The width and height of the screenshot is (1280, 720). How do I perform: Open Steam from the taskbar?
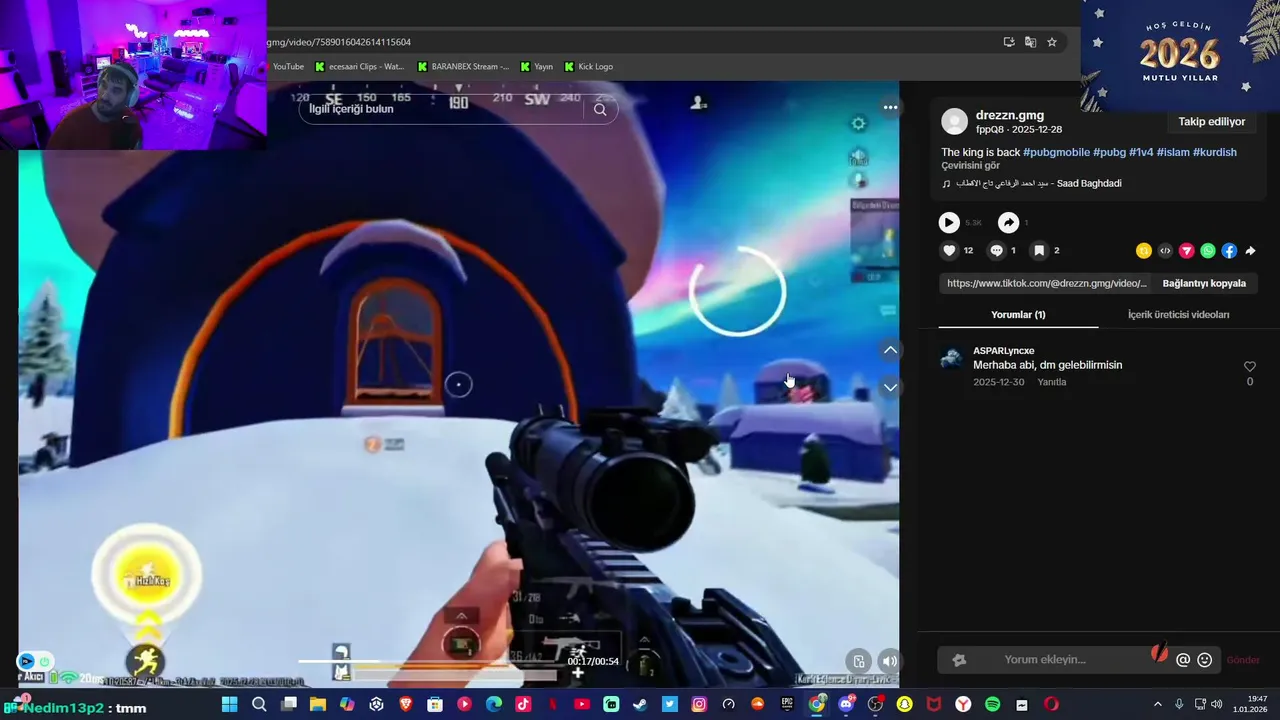coord(640,704)
